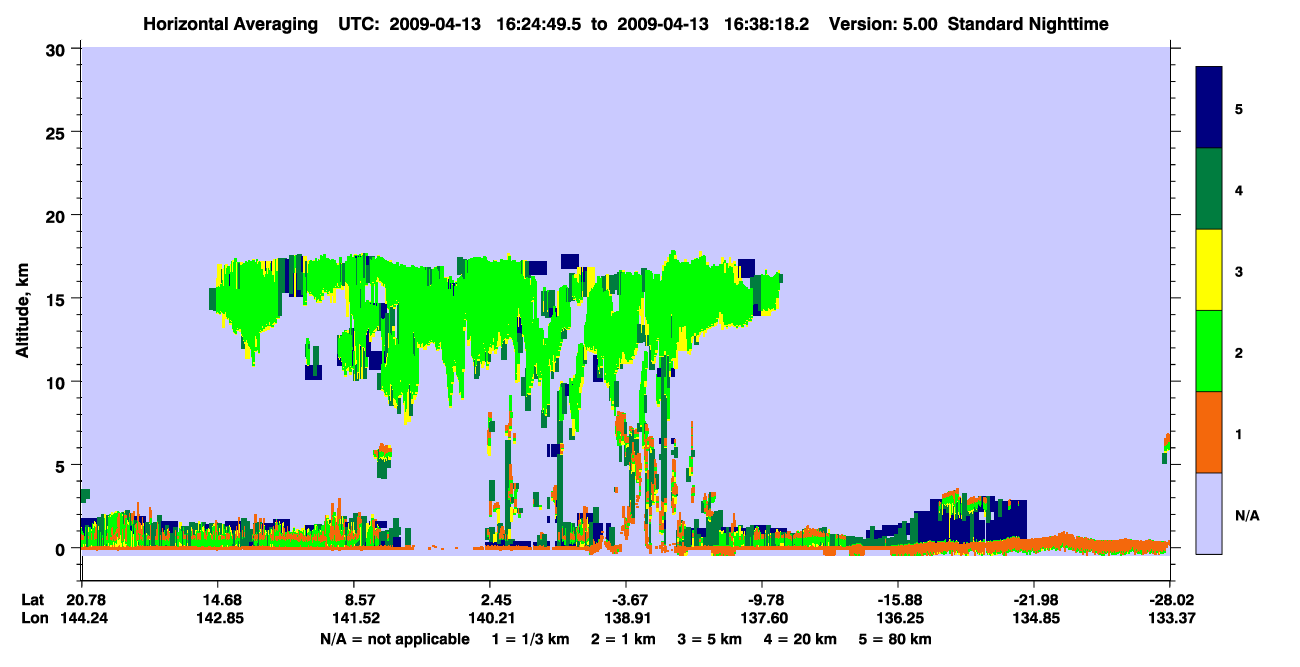Click the dark green level 4 color swatch
Viewport: 1300px width, 667px height.
pyautogui.click(x=1209, y=189)
